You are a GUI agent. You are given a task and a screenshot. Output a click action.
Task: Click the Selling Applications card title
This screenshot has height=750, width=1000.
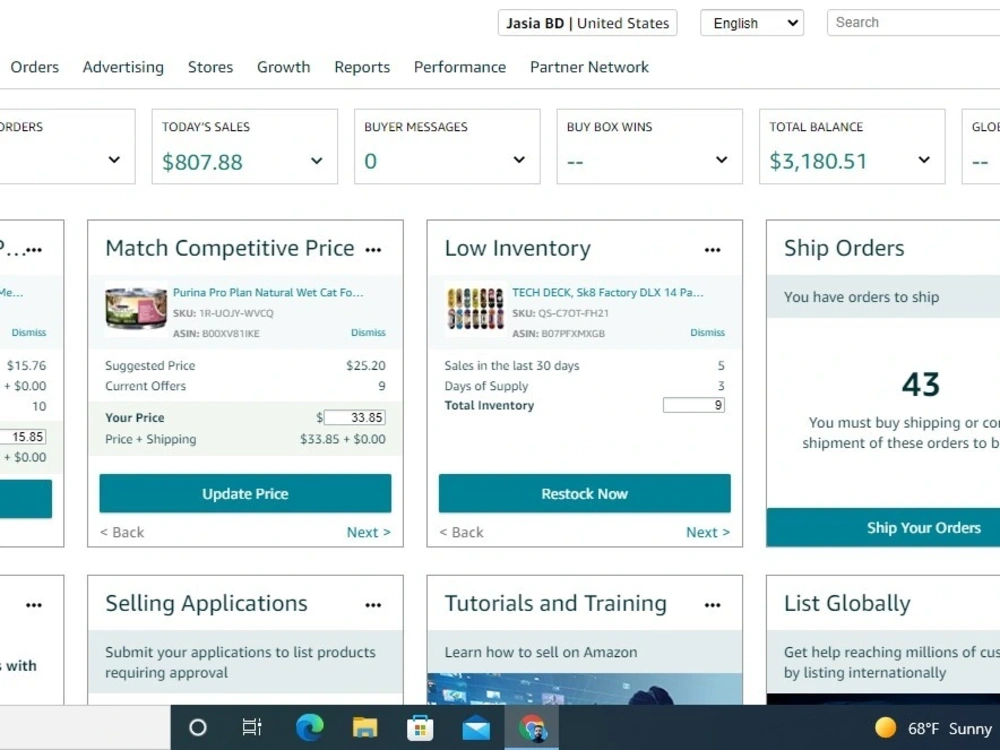[206, 603]
